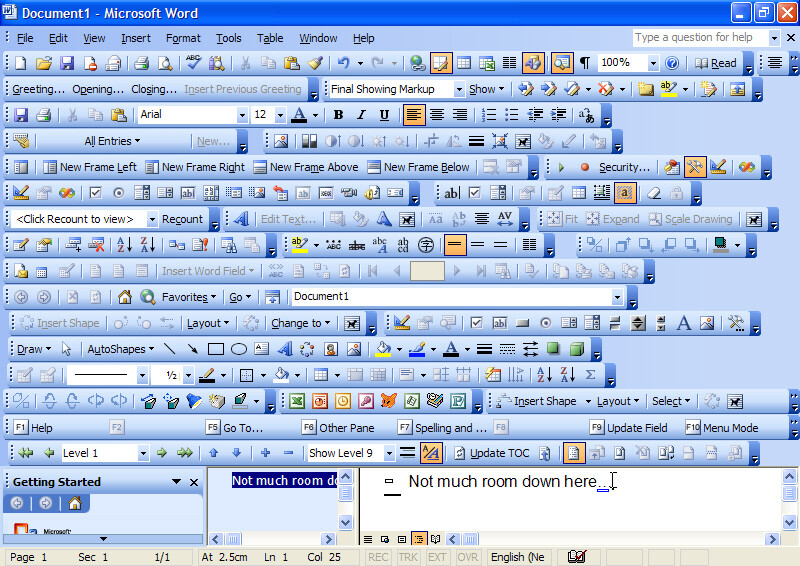The image size is (800, 566).
Task: Click the Type a question for help box
Action: click(700, 38)
